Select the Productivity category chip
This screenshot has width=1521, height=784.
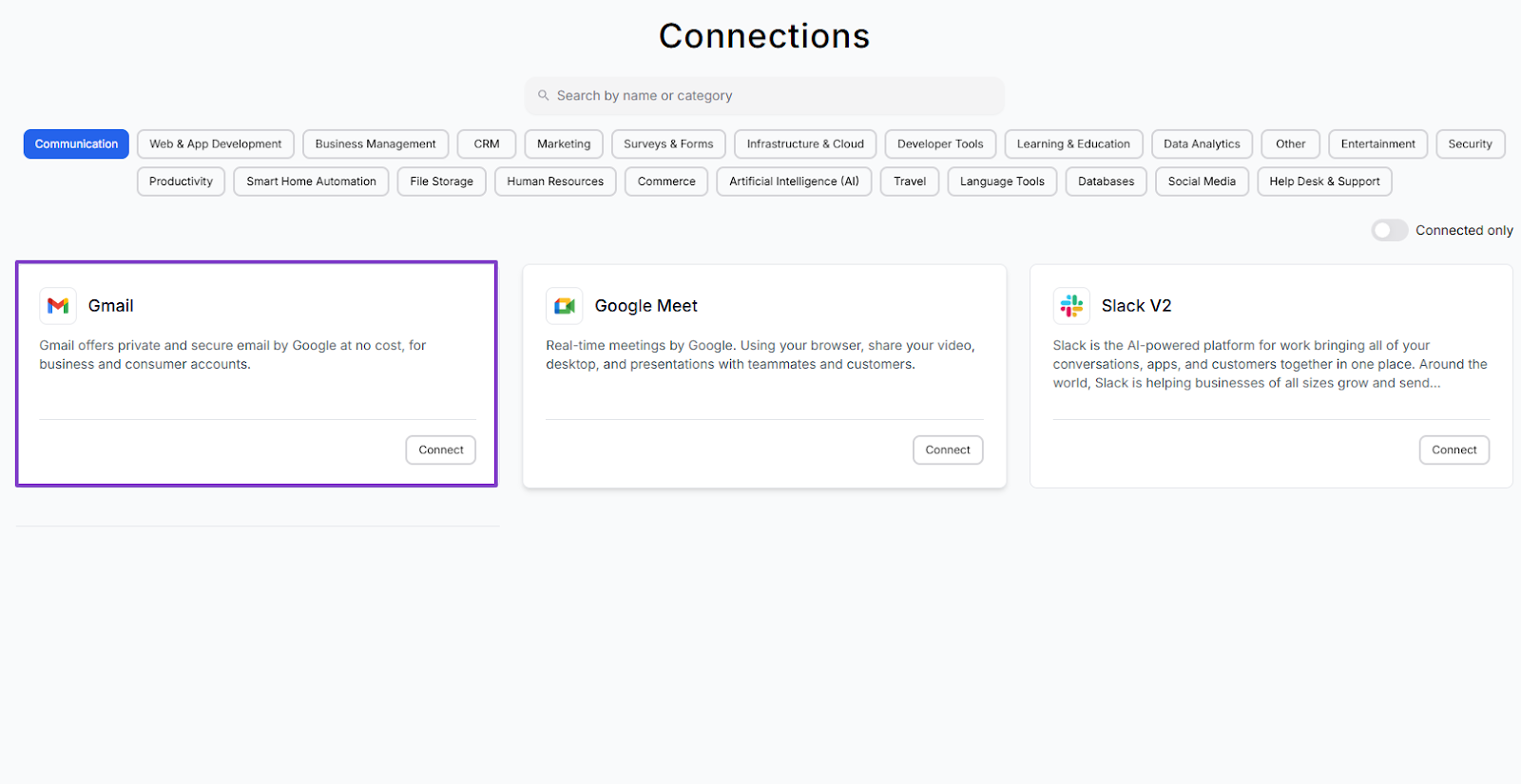click(x=181, y=182)
